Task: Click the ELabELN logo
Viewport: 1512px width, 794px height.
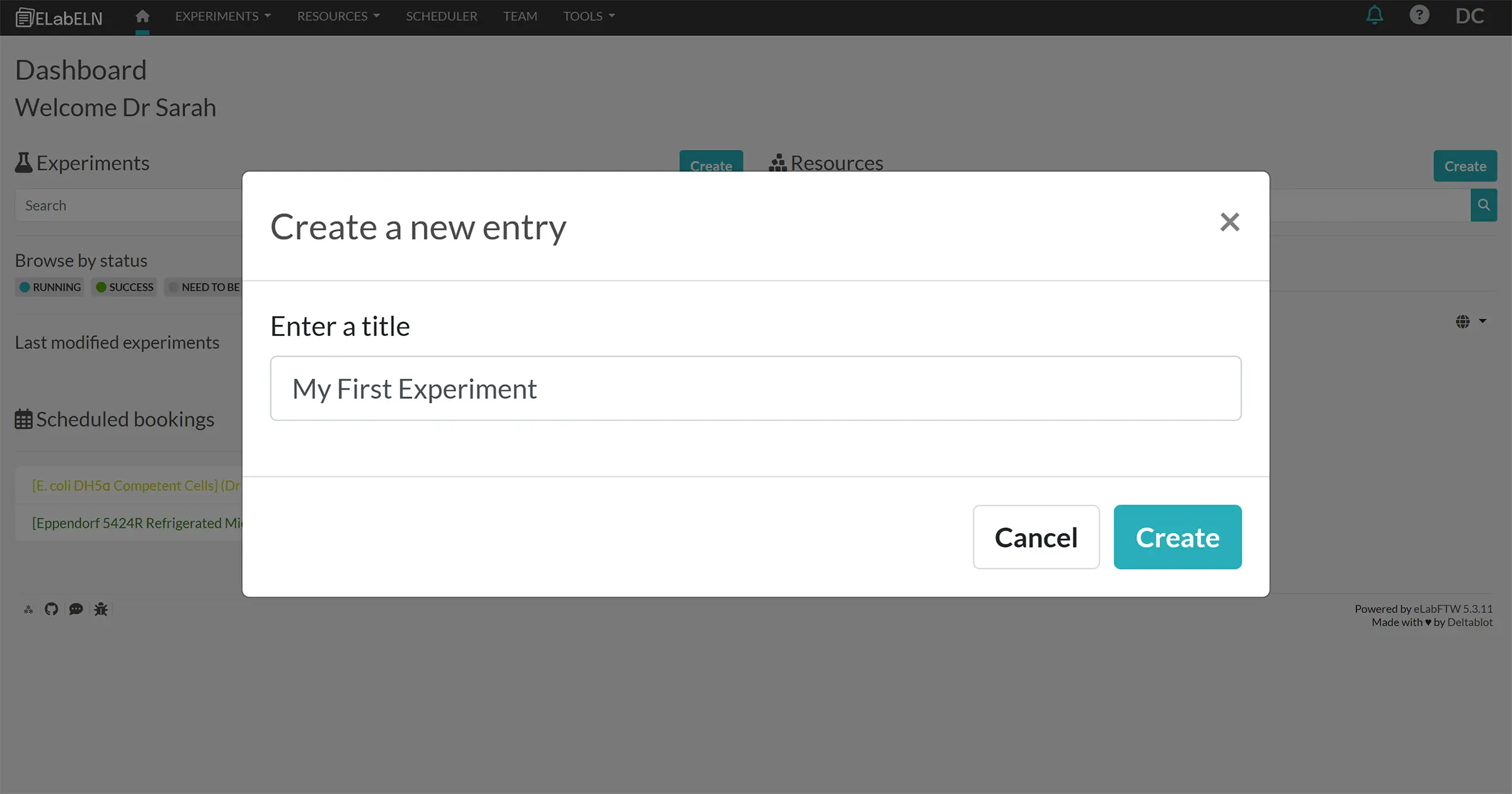Action: coord(59,17)
